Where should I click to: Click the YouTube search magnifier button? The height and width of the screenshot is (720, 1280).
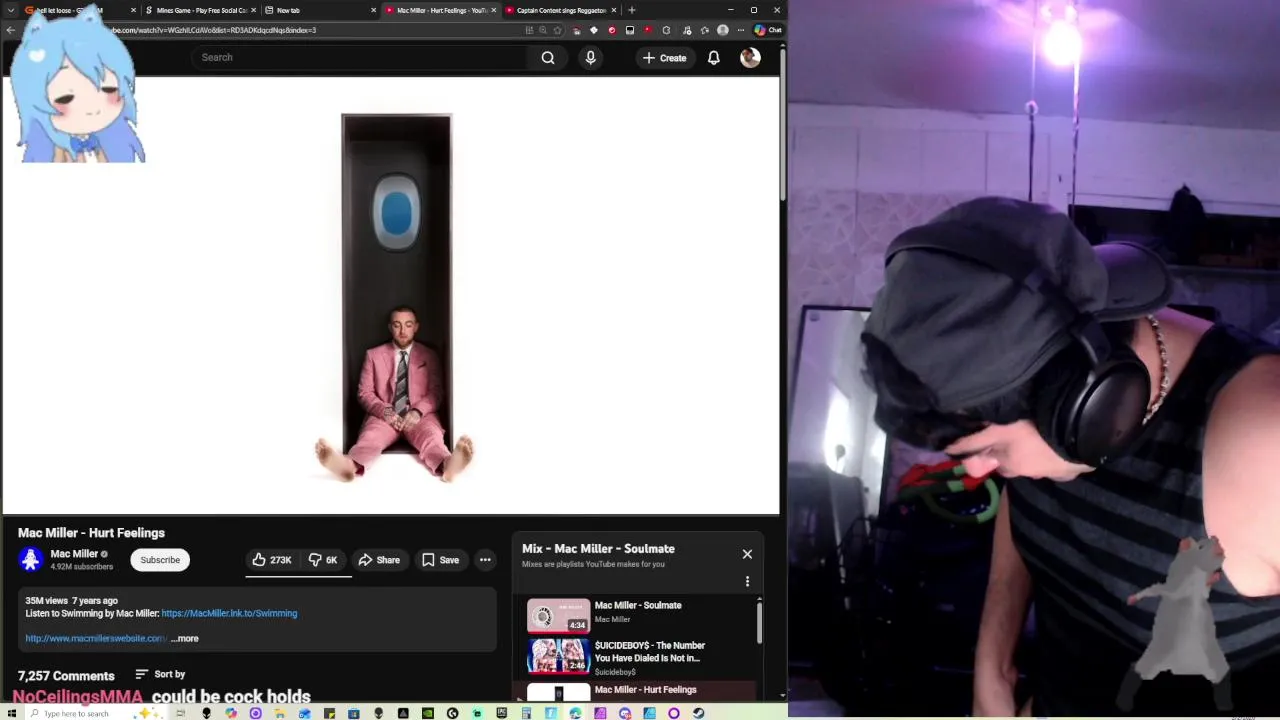tap(548, 58)
